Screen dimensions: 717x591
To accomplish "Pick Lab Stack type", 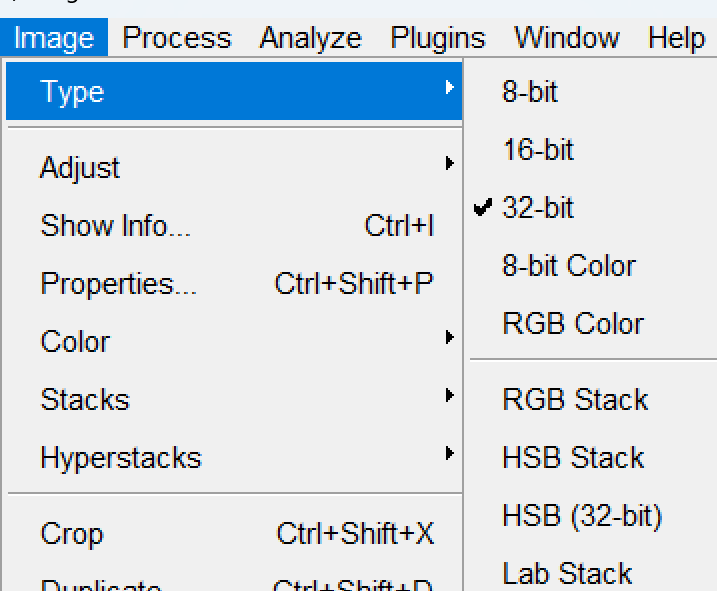I will pos(567,573).
